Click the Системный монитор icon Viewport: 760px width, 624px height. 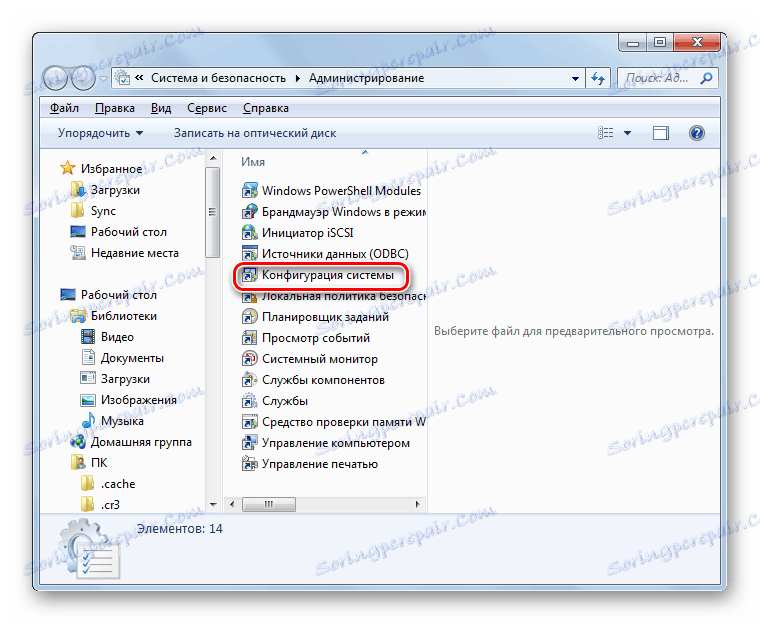[x=249, y=359]
